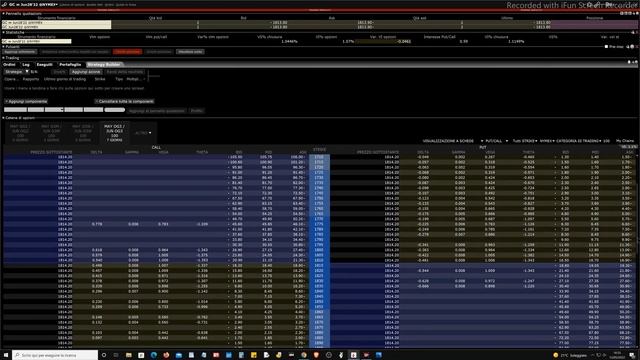Open the Visualizzazione a schede dropdown
This screenshot has width=640, height=360.
[x=453, y=141]
